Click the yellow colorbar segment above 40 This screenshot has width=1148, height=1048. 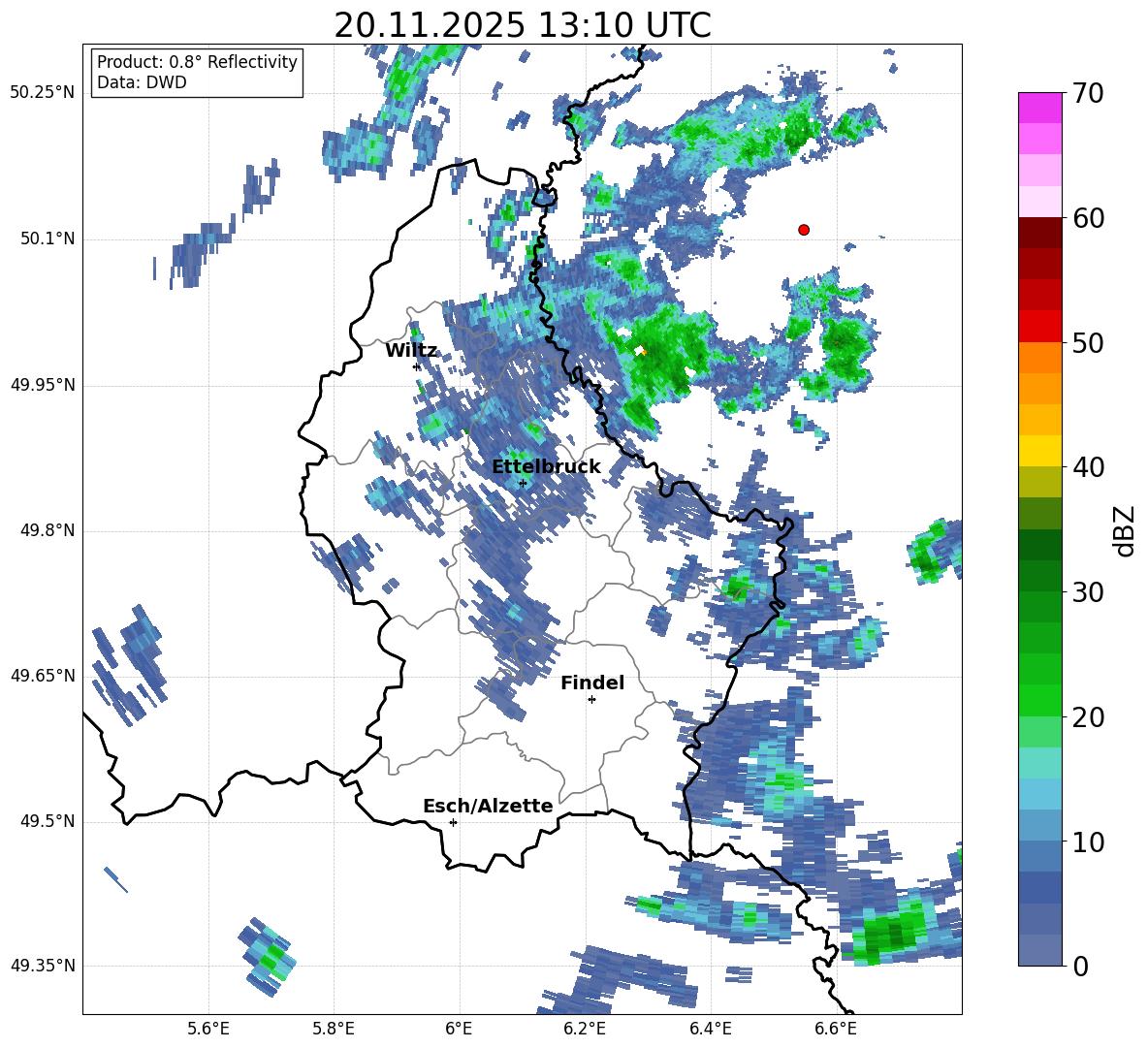click(1040, 451)
